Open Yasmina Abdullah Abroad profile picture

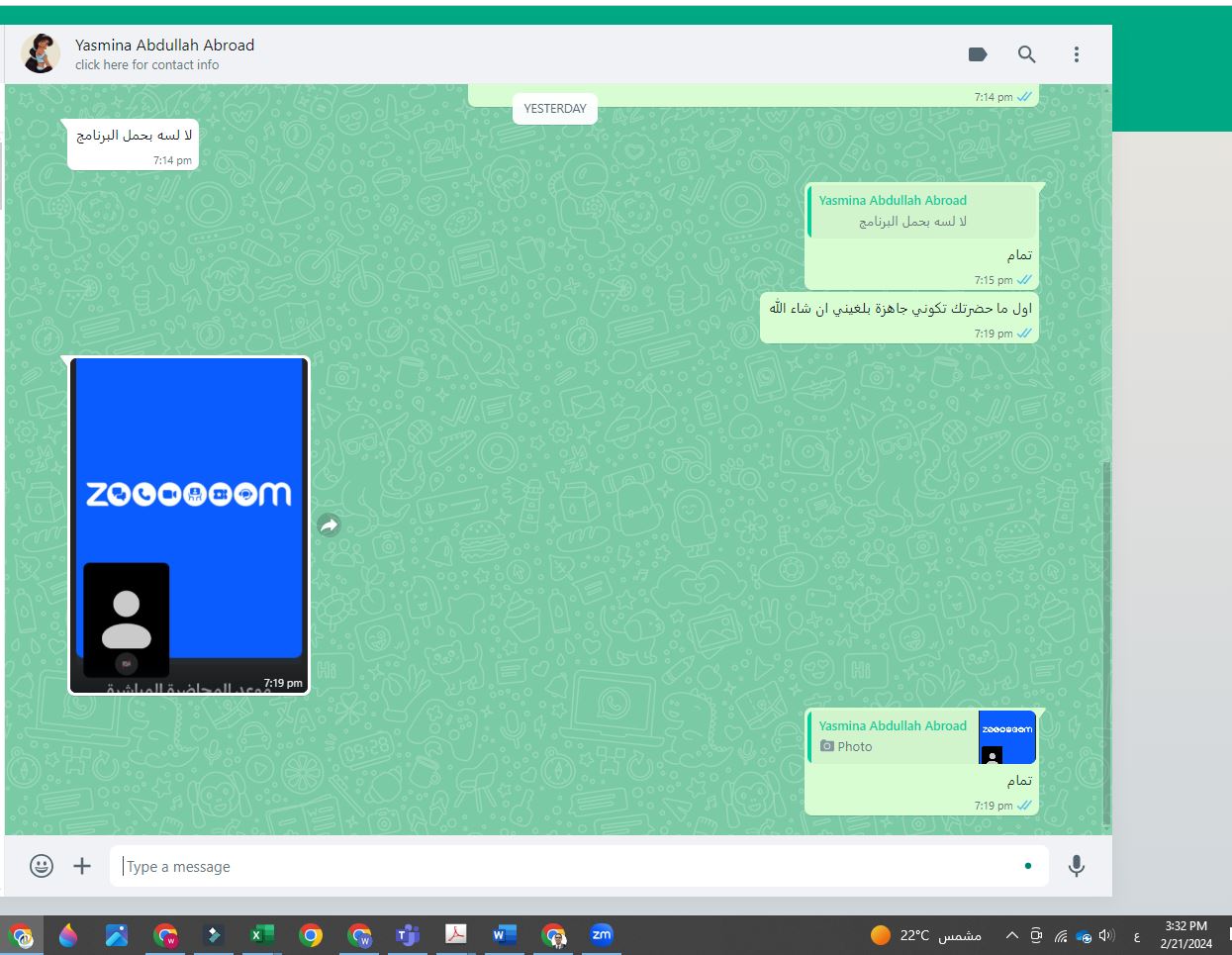41,53
